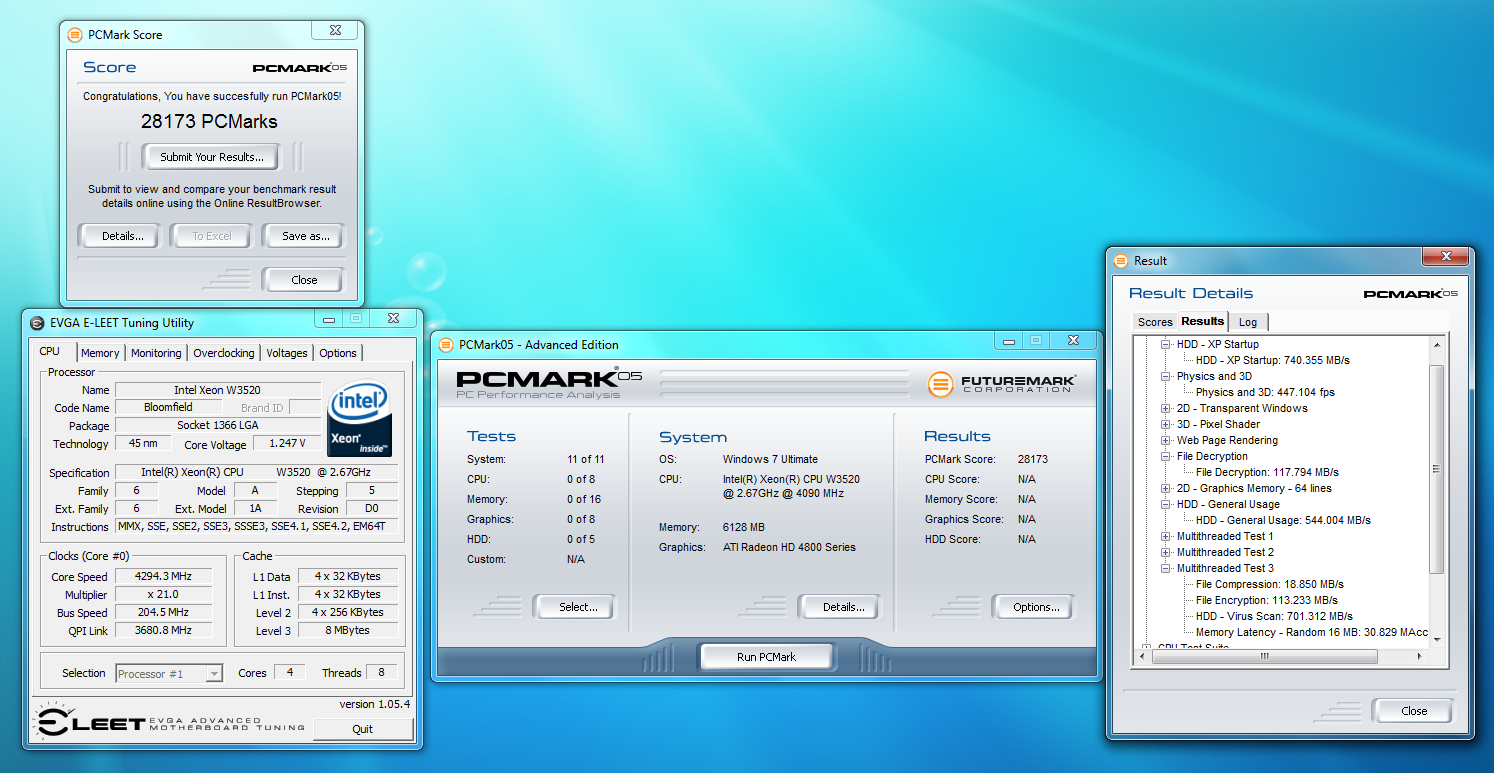
Task: Click the Core Speed value 4294.3 MHz
Action: [x=162, y=577]
